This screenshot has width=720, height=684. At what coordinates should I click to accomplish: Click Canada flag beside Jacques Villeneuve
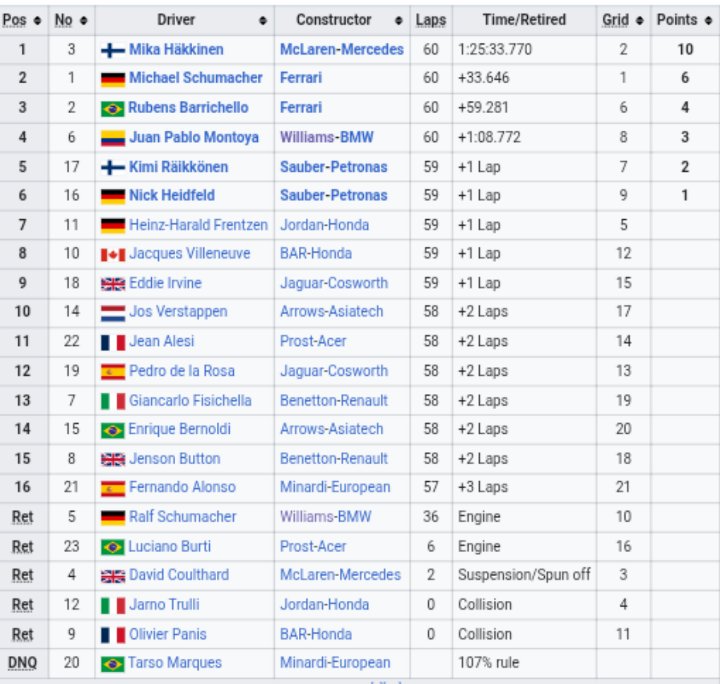tap(113, 255)
